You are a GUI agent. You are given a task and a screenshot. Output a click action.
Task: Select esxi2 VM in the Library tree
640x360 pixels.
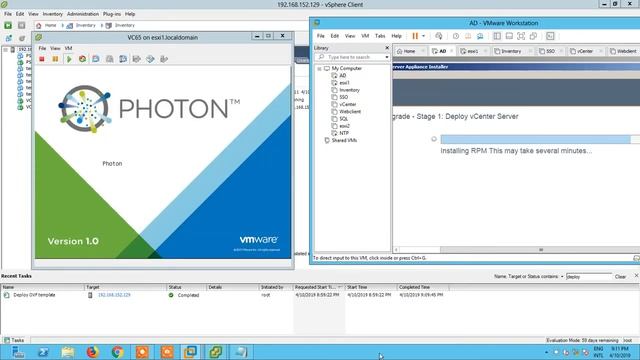pos(344,126)
